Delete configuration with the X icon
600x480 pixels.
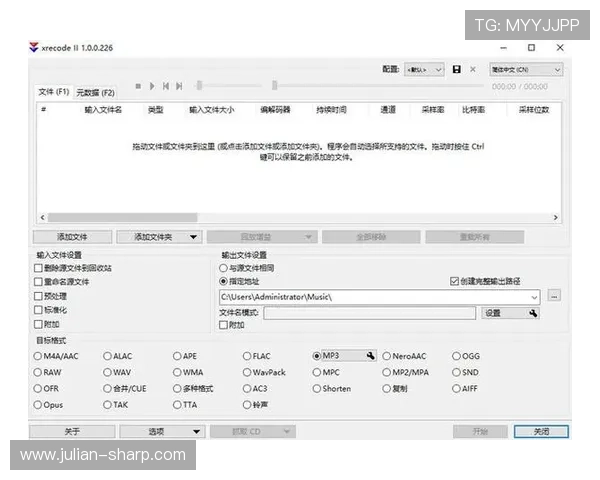pyautogui.click(x=473, y=69)
